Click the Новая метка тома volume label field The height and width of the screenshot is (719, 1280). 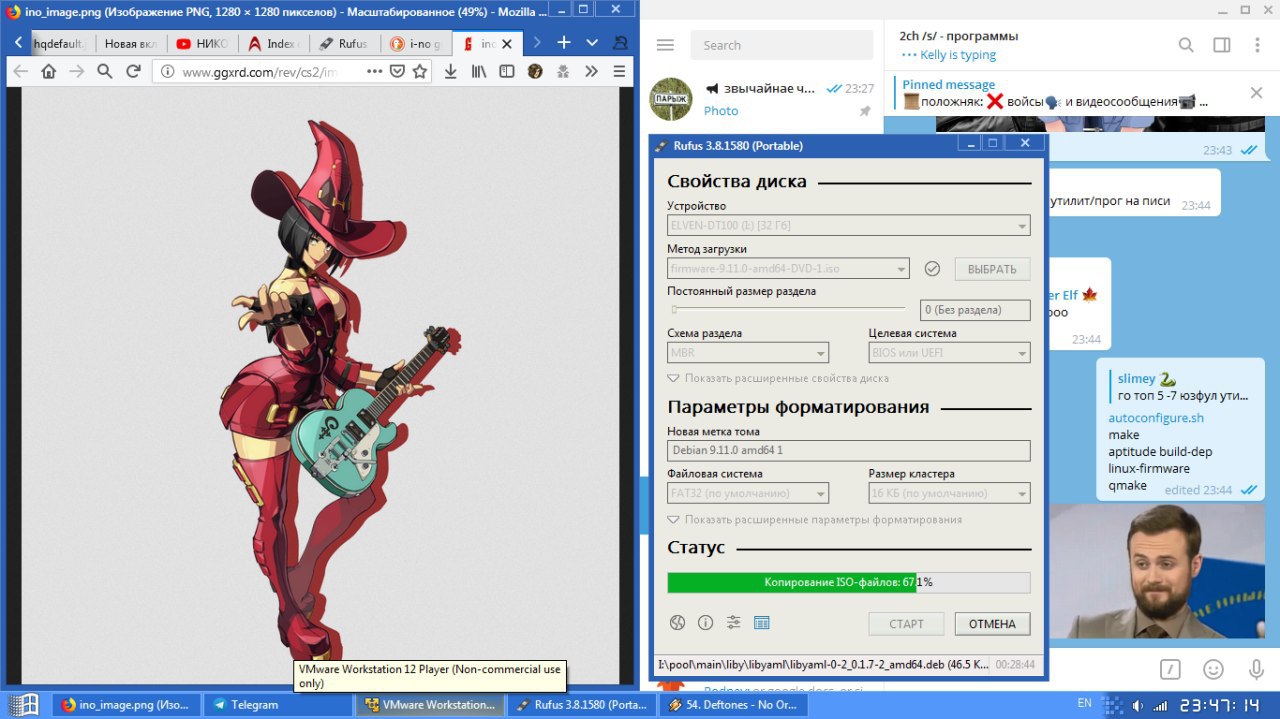(849, 450)
